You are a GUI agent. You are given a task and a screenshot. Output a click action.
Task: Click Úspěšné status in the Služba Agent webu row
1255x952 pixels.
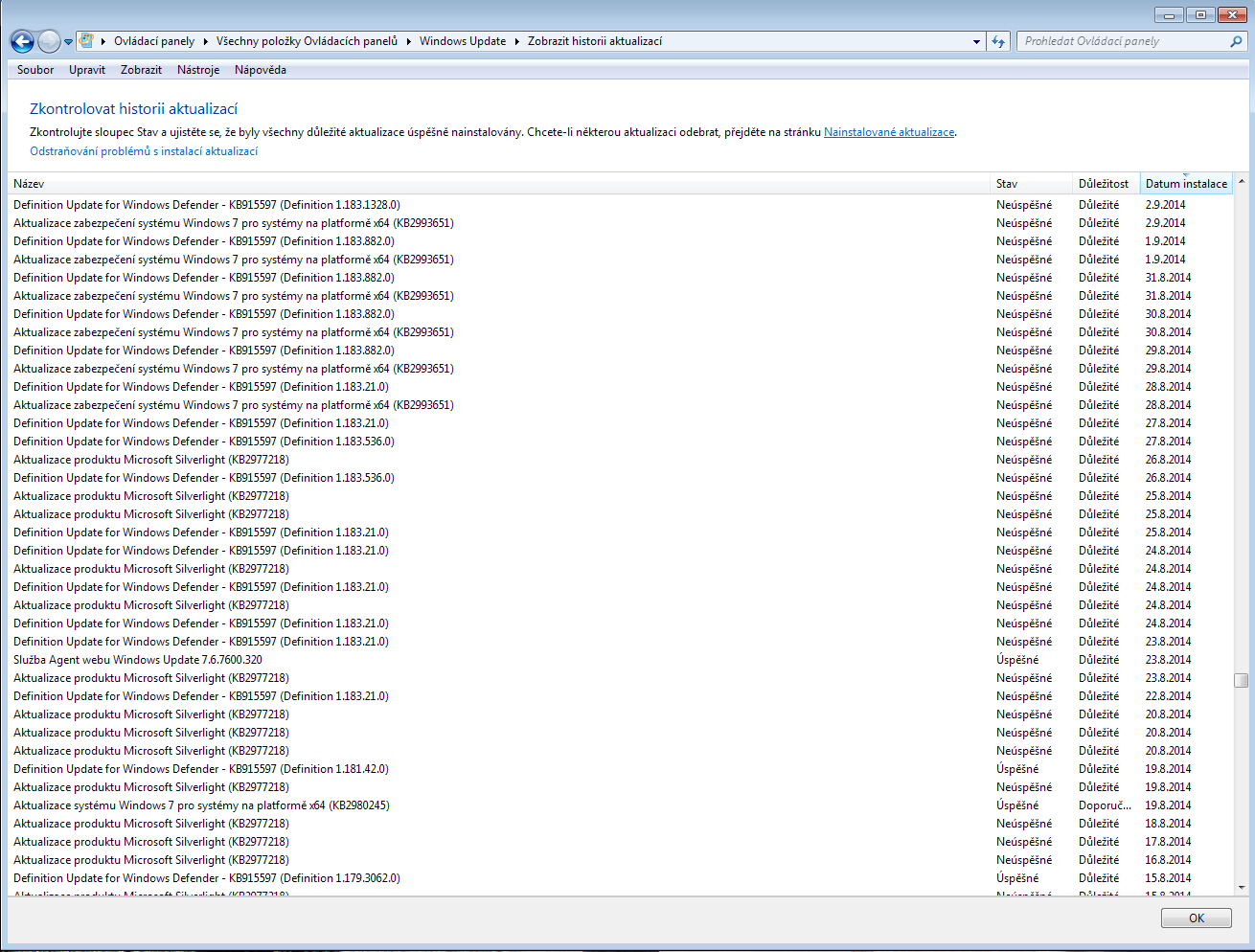[x=1017, y=660]
